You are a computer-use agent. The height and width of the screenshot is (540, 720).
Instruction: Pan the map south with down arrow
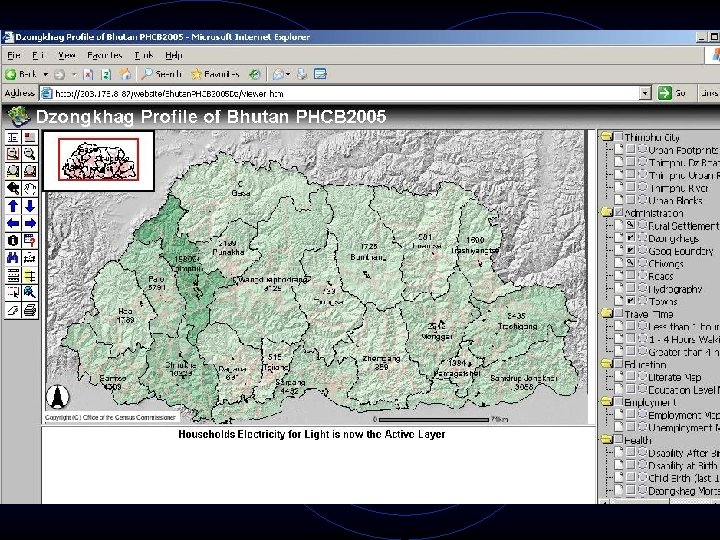point(30,206)
